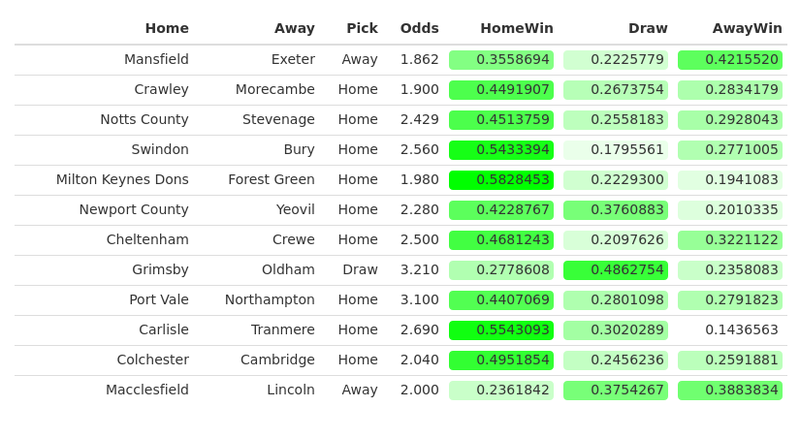Image resolution: width=800 pixels, height=438 pixels.
Task: Click the AwayWin column header
Action: (747, 28)
